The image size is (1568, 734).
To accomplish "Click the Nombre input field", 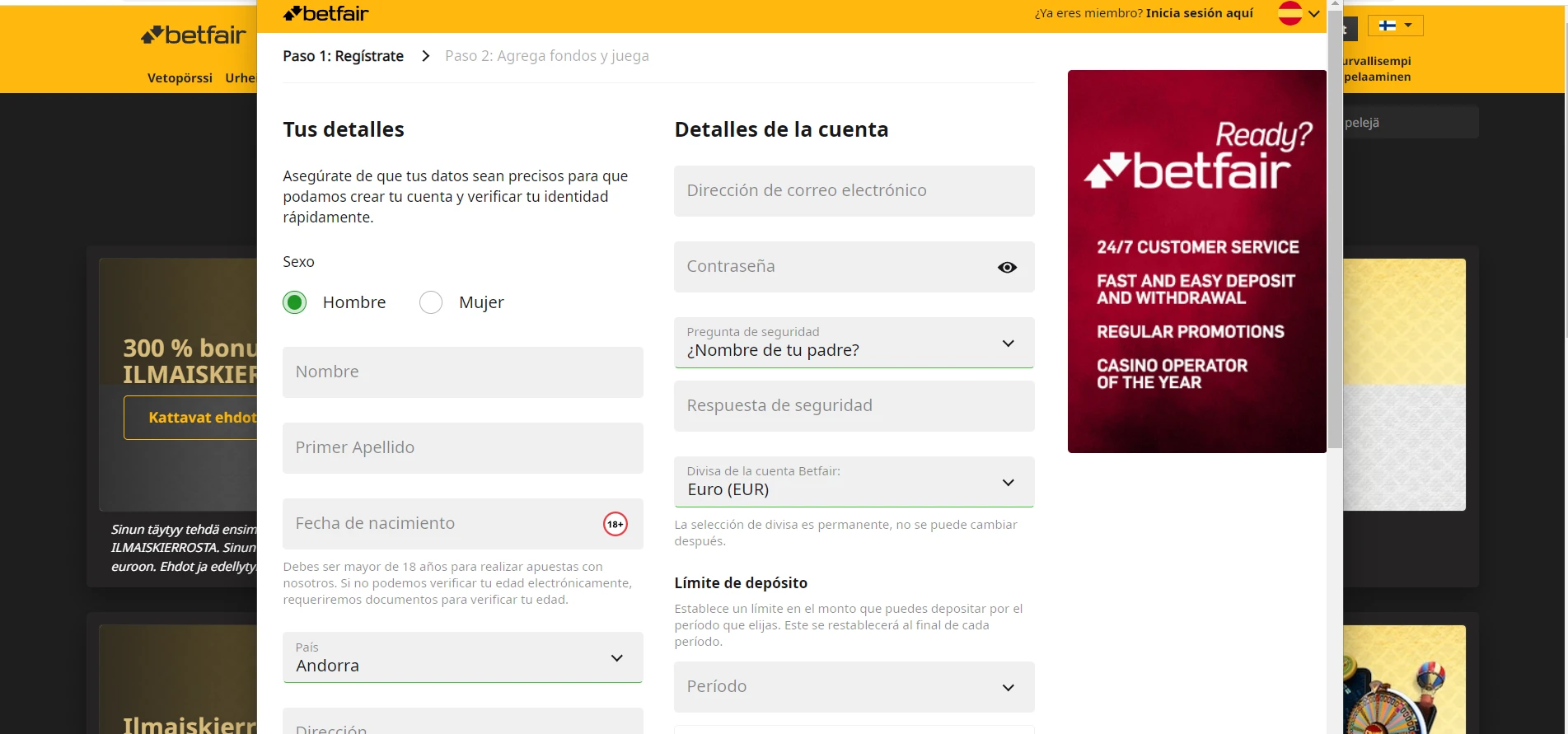I will [x=462, y=372].
